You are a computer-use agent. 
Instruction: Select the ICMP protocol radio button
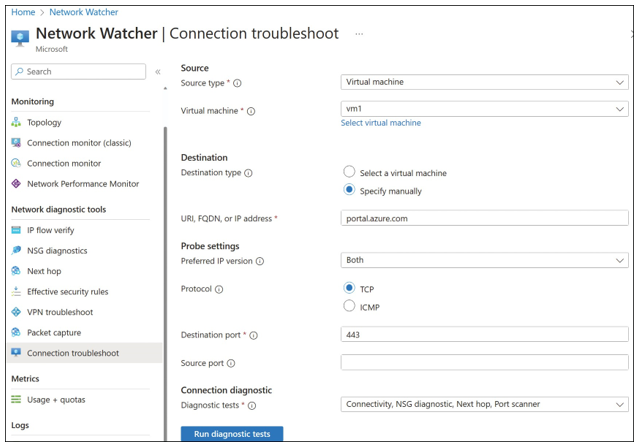349,306
